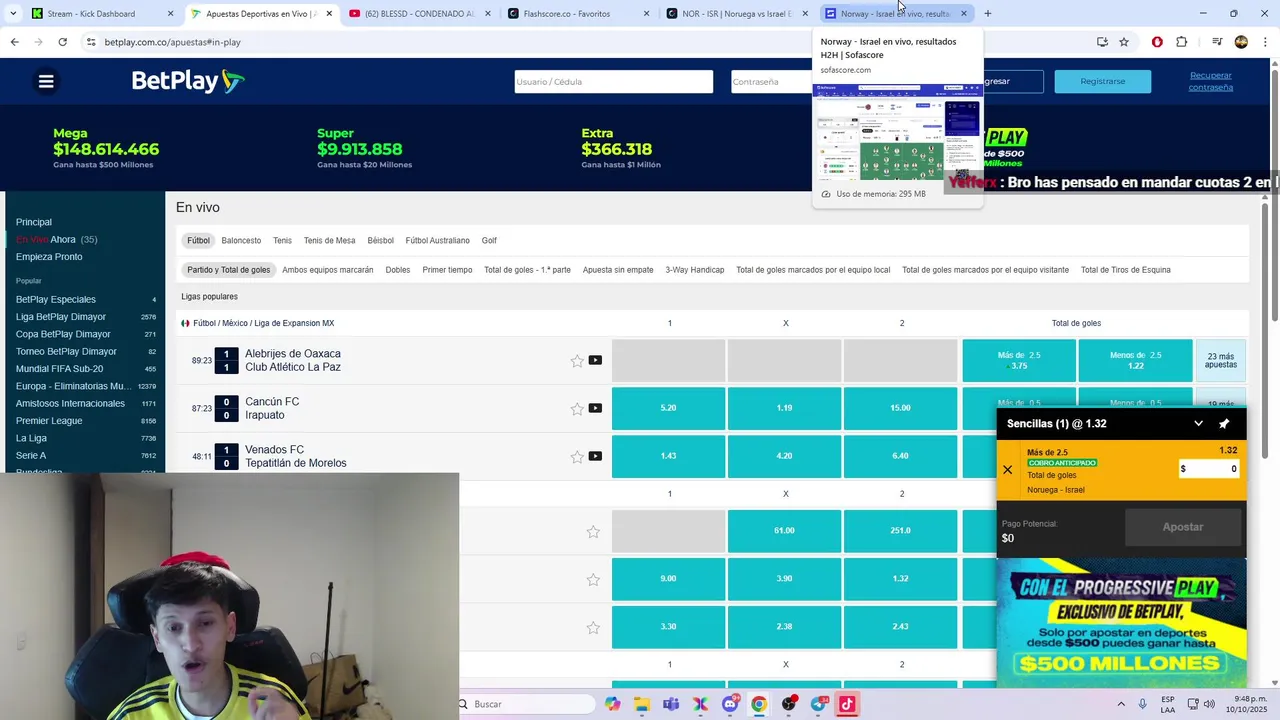Open Liga BetPlay Dimayor in sidebar
This screenshot has width=1280, height=720.
pos(61,317)
